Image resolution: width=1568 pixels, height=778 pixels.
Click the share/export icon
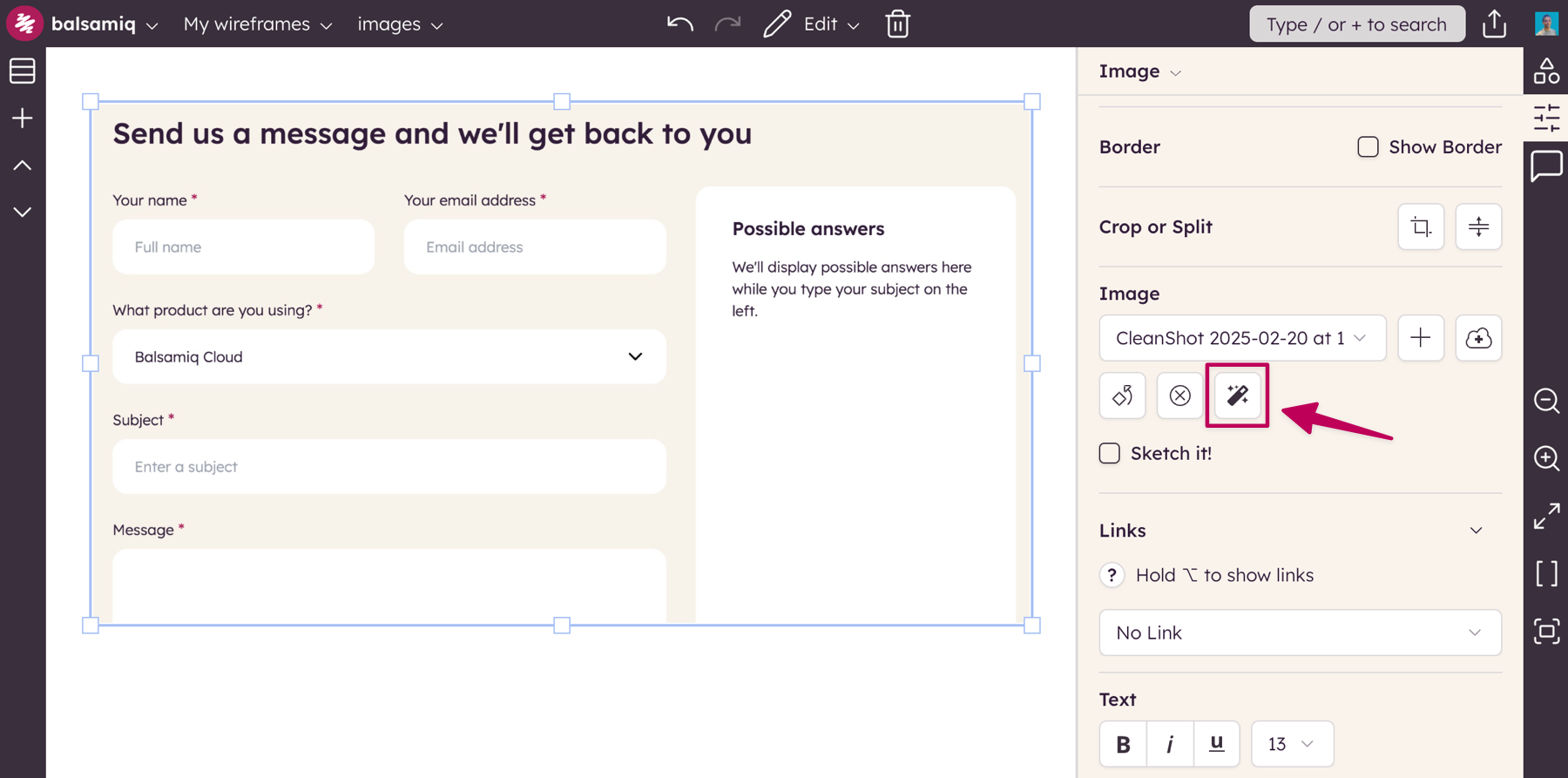click(1495, 24)
